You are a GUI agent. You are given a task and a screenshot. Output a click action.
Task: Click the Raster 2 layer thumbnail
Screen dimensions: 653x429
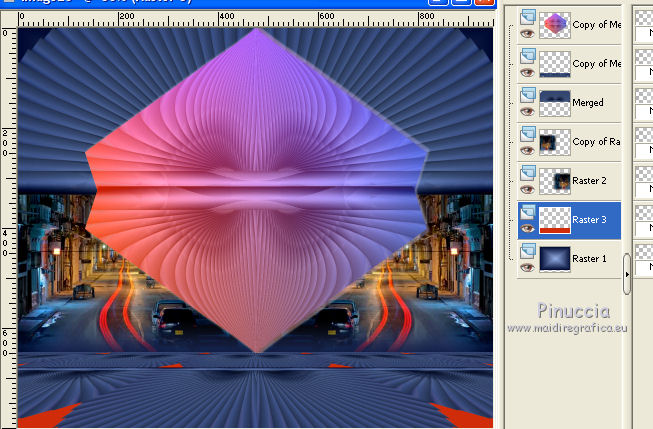pyautogui.click(x=555, y=181)
